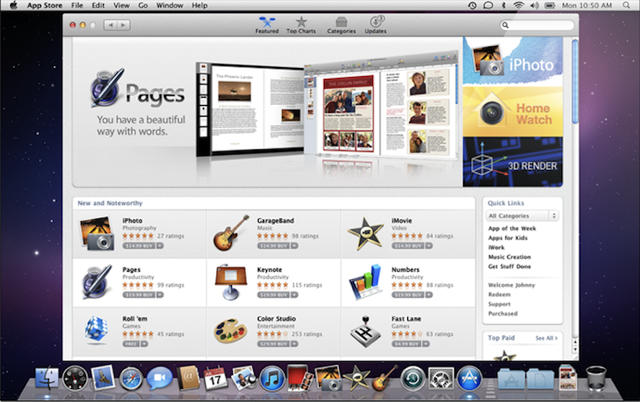The height and width of the screenshot is (402, 640).
Task: Open the GarageBand guitar app icon
Action: [231, 232]
